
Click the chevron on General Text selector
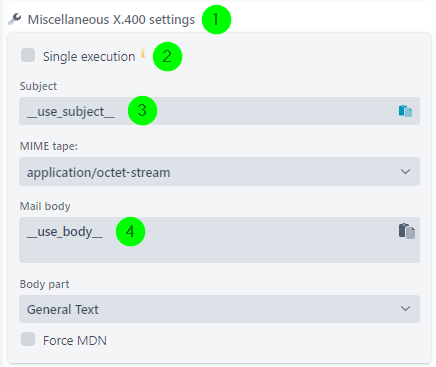tap(405, 309)
